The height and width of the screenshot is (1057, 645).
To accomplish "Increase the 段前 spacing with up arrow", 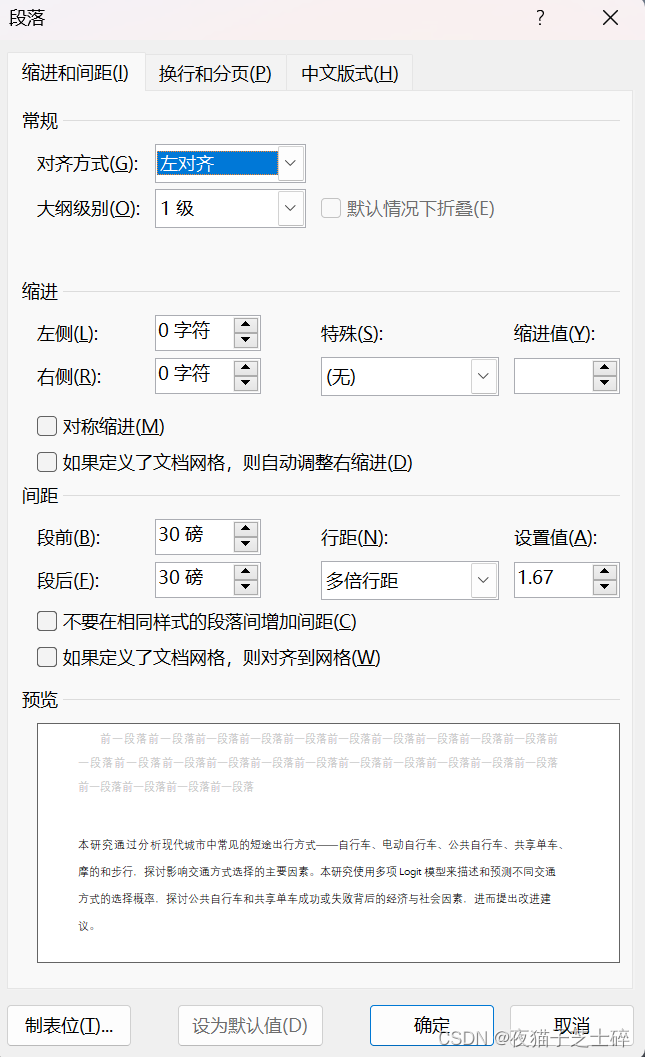I will point(246,528).
